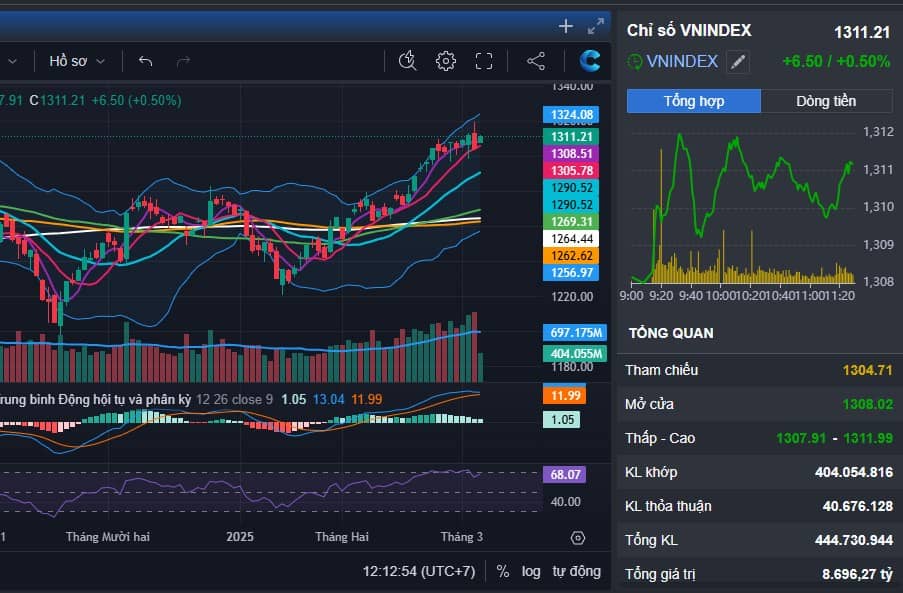Click the MACD indicator title text
The image size is (903, 593).
coord(96,400)
